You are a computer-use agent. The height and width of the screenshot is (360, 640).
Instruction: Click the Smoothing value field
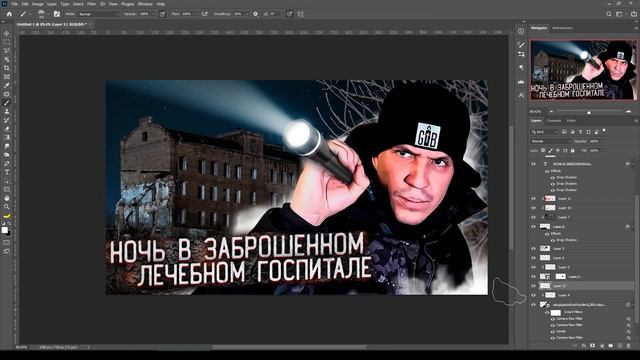[238, 14]
